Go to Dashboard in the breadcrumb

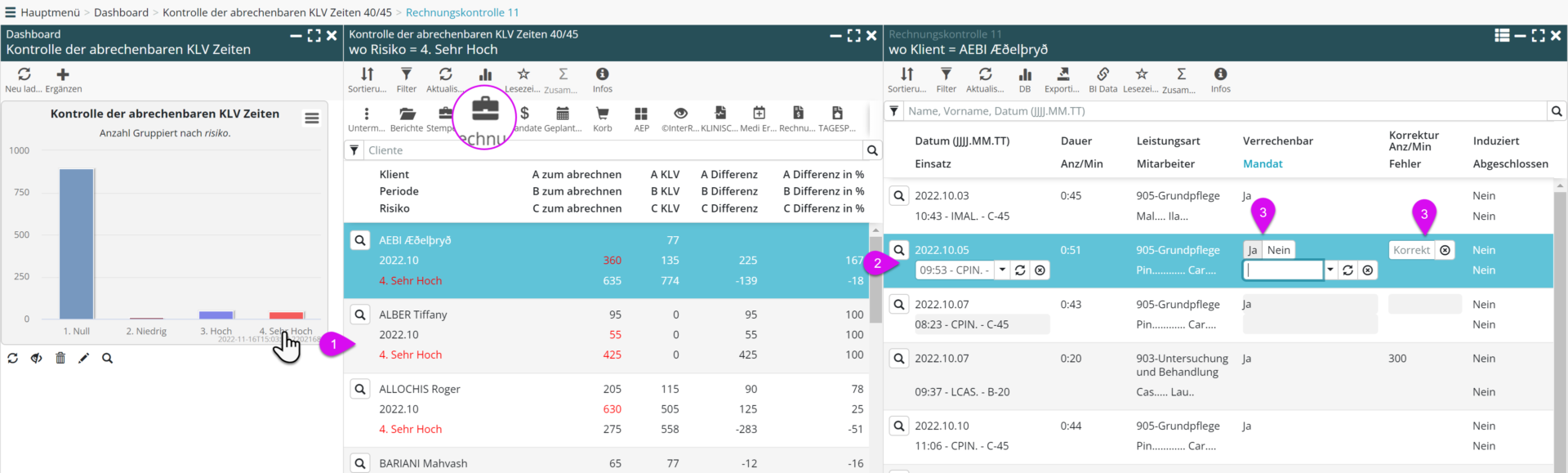click(121, 12)
